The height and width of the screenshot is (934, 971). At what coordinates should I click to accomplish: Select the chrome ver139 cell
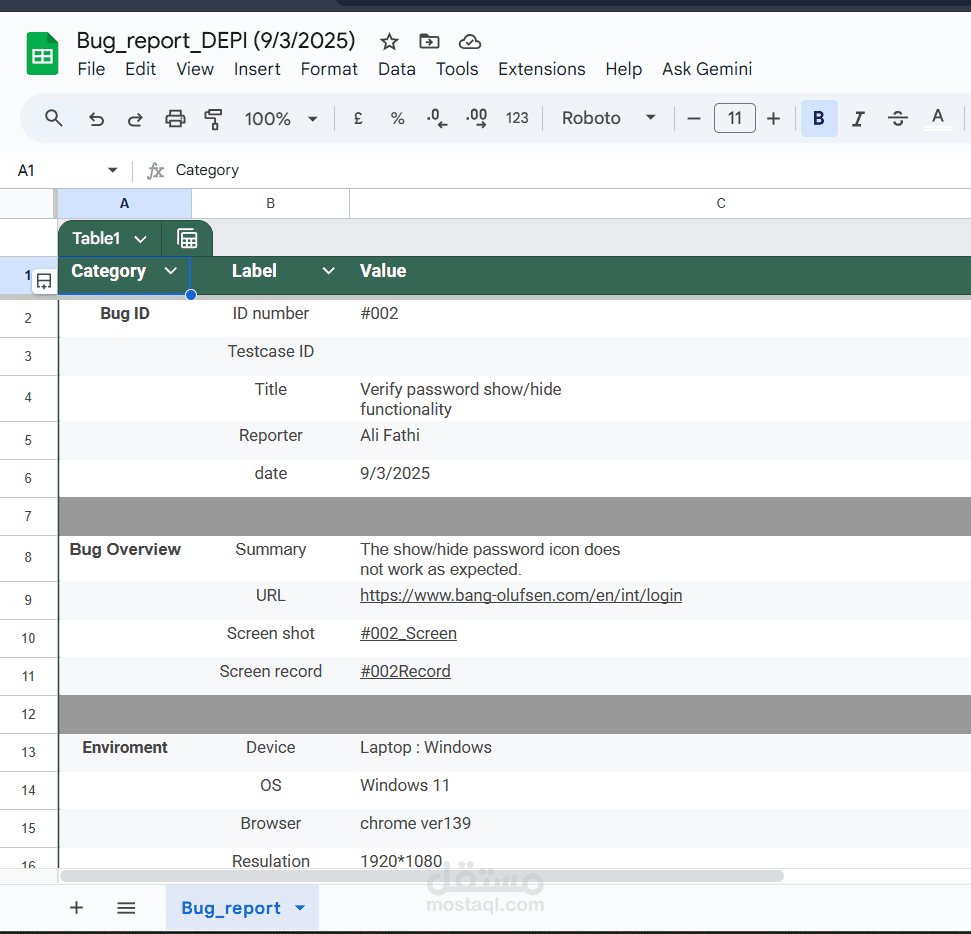660,828
